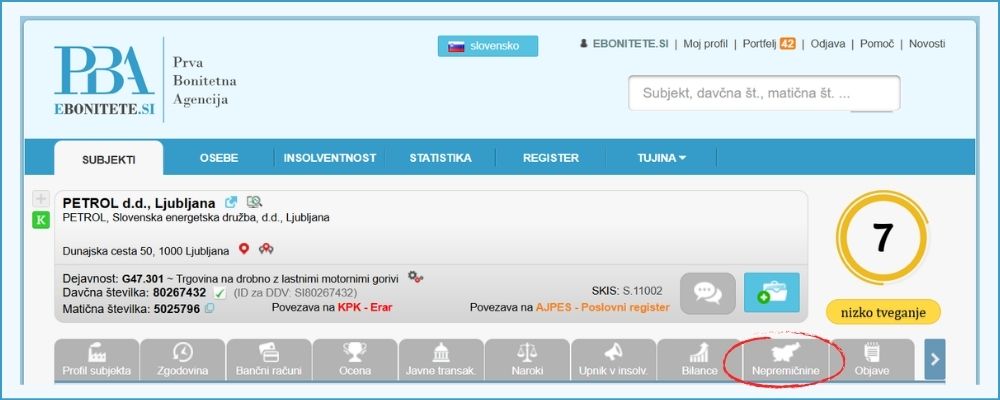Screen dimensions: 1000x400
Task: Open the gray chat bubbles button
Action: (x=708, y=293)
